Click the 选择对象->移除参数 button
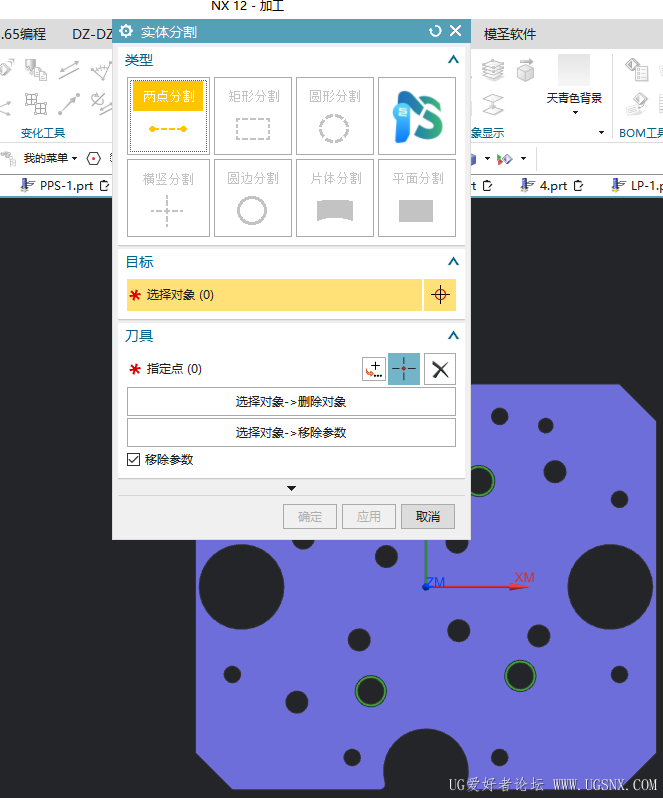The height and width of the screenshot is (798, 663). click(291, 433)
